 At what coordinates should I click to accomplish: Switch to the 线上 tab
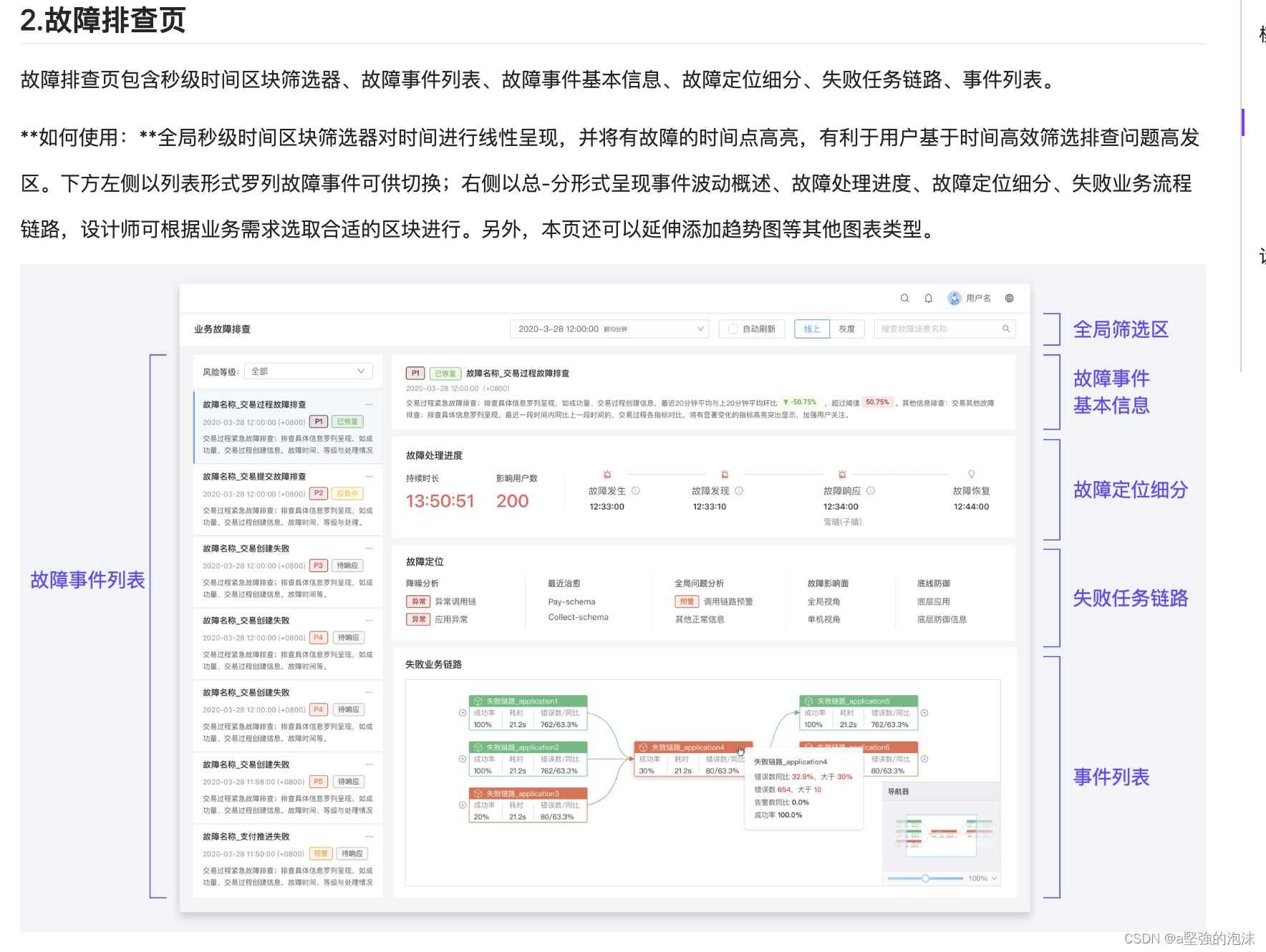pyautogui.click(x=812, y=329)
